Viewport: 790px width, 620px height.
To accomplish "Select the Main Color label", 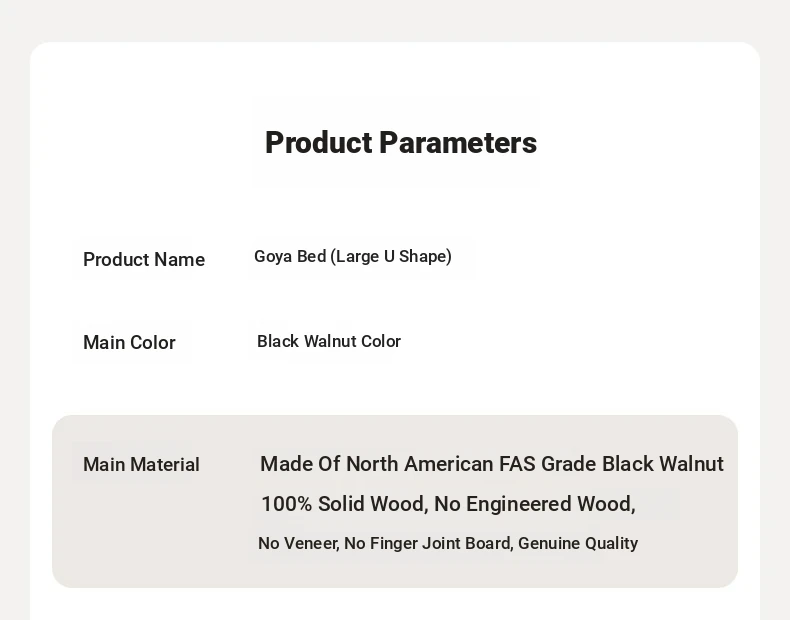I will point(129,342).
